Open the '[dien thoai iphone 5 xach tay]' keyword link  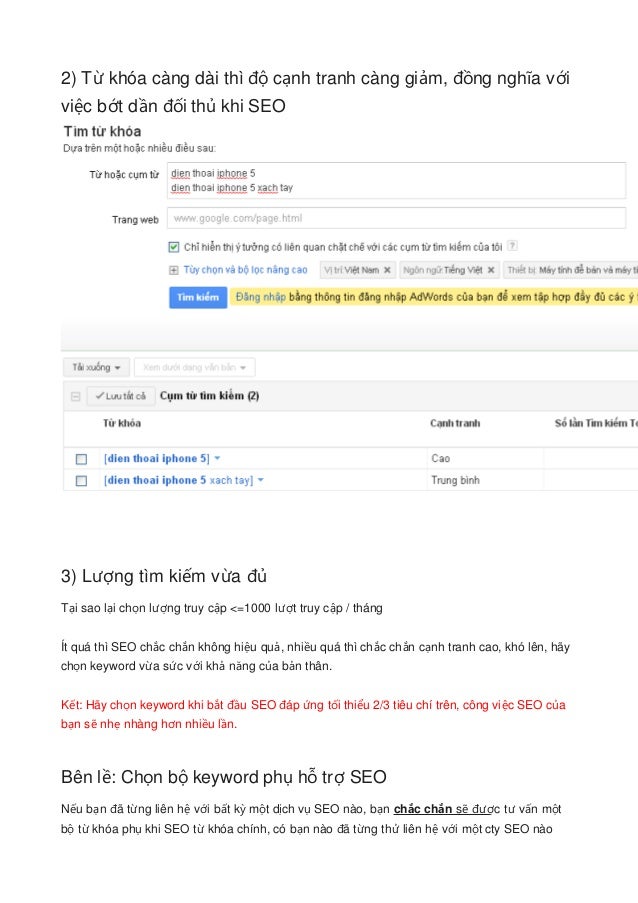pyautogui.click(x=179, y=480)
